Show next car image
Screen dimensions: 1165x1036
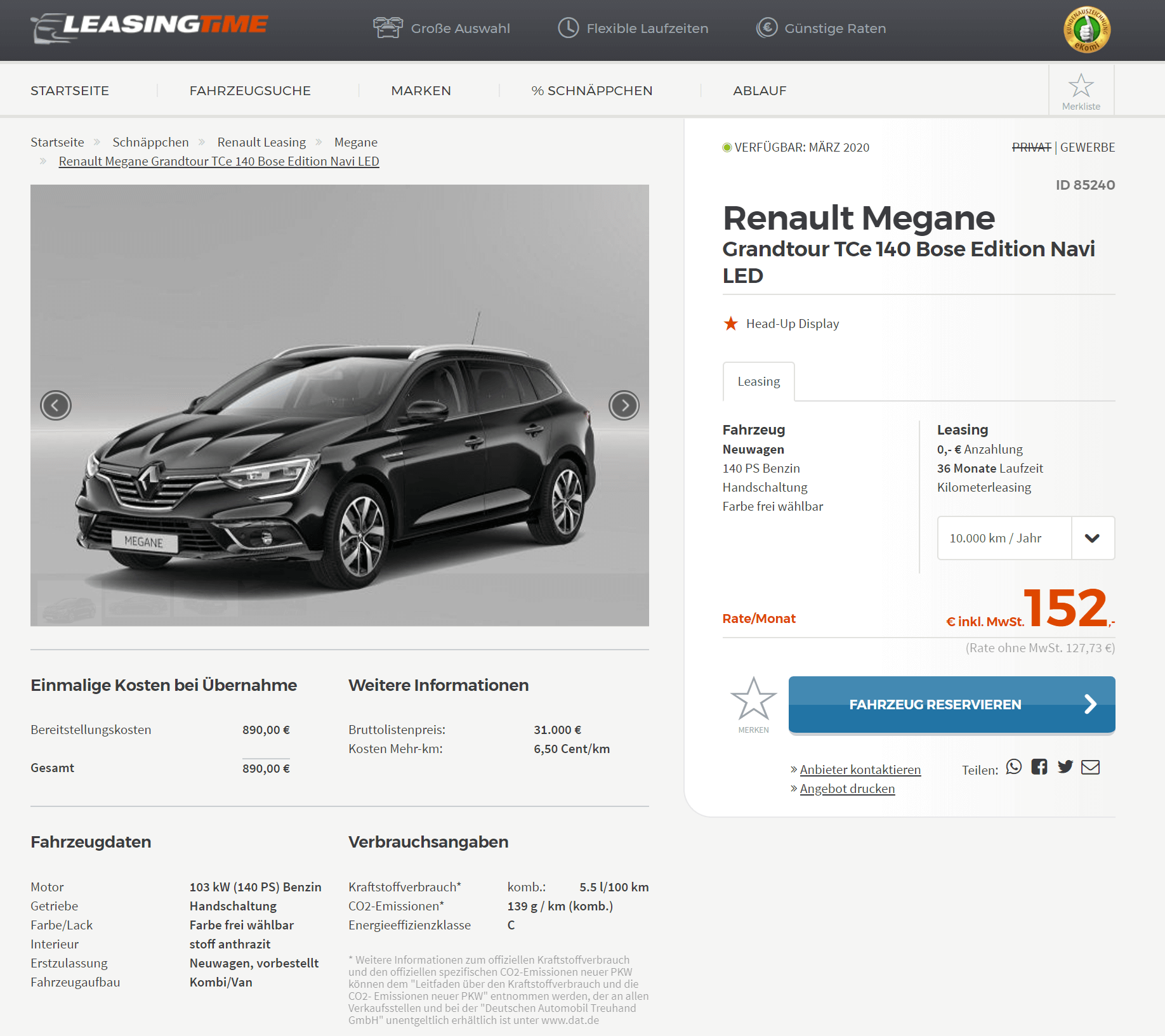(x=624, y=405)
